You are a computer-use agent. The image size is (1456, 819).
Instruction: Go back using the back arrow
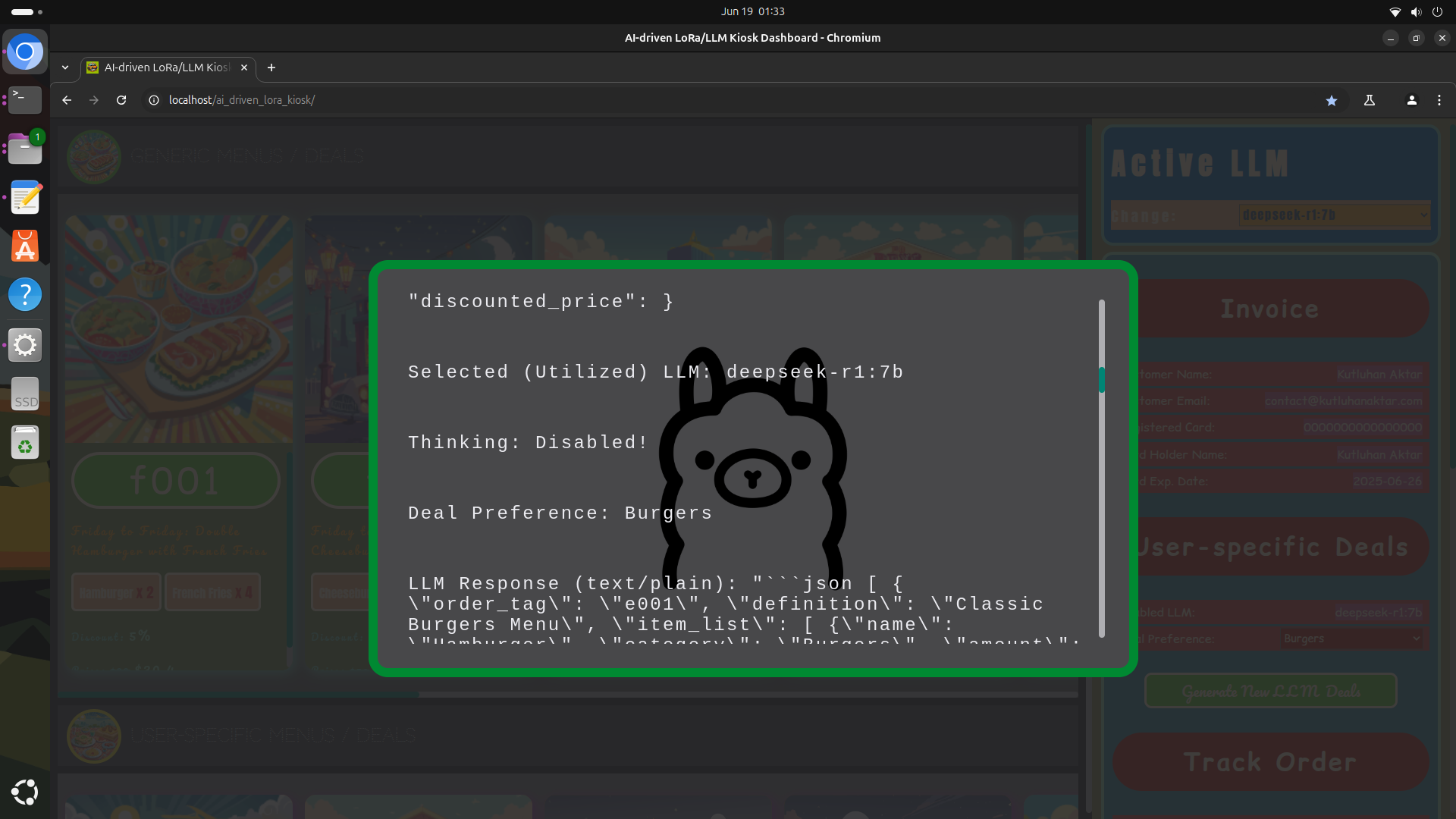(67, 100)
